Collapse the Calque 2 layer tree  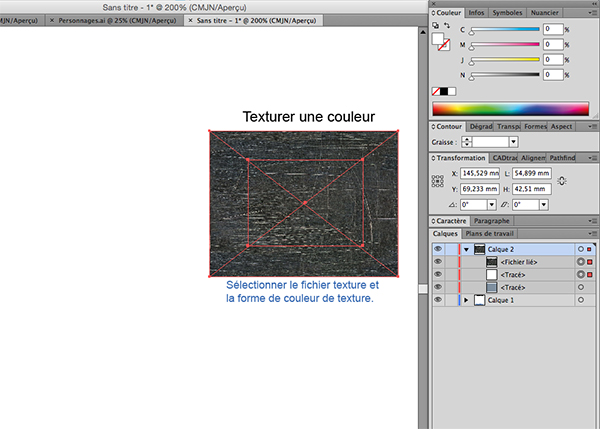[x=466, y=249]
